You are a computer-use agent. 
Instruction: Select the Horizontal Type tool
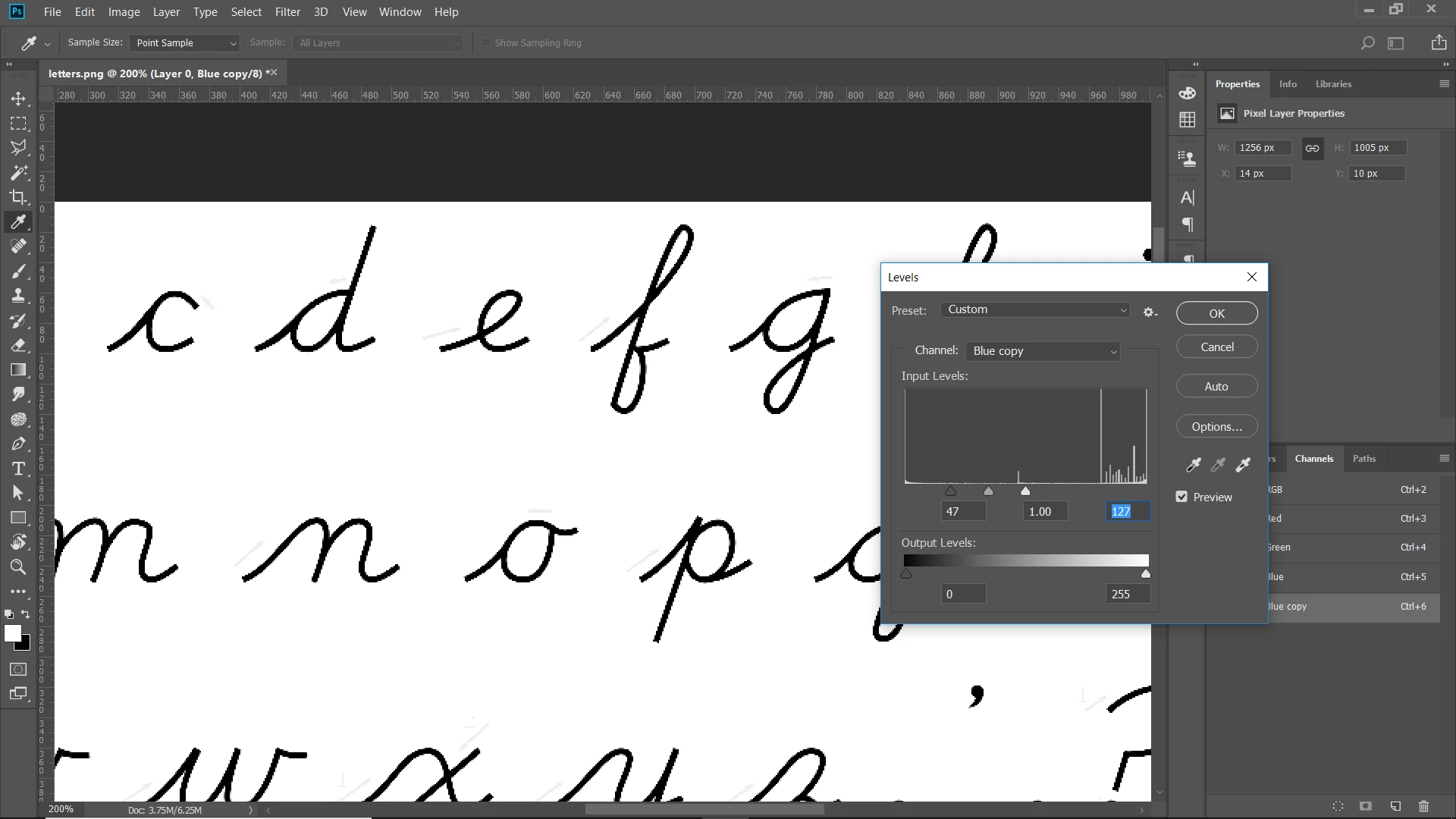point(18,469)
